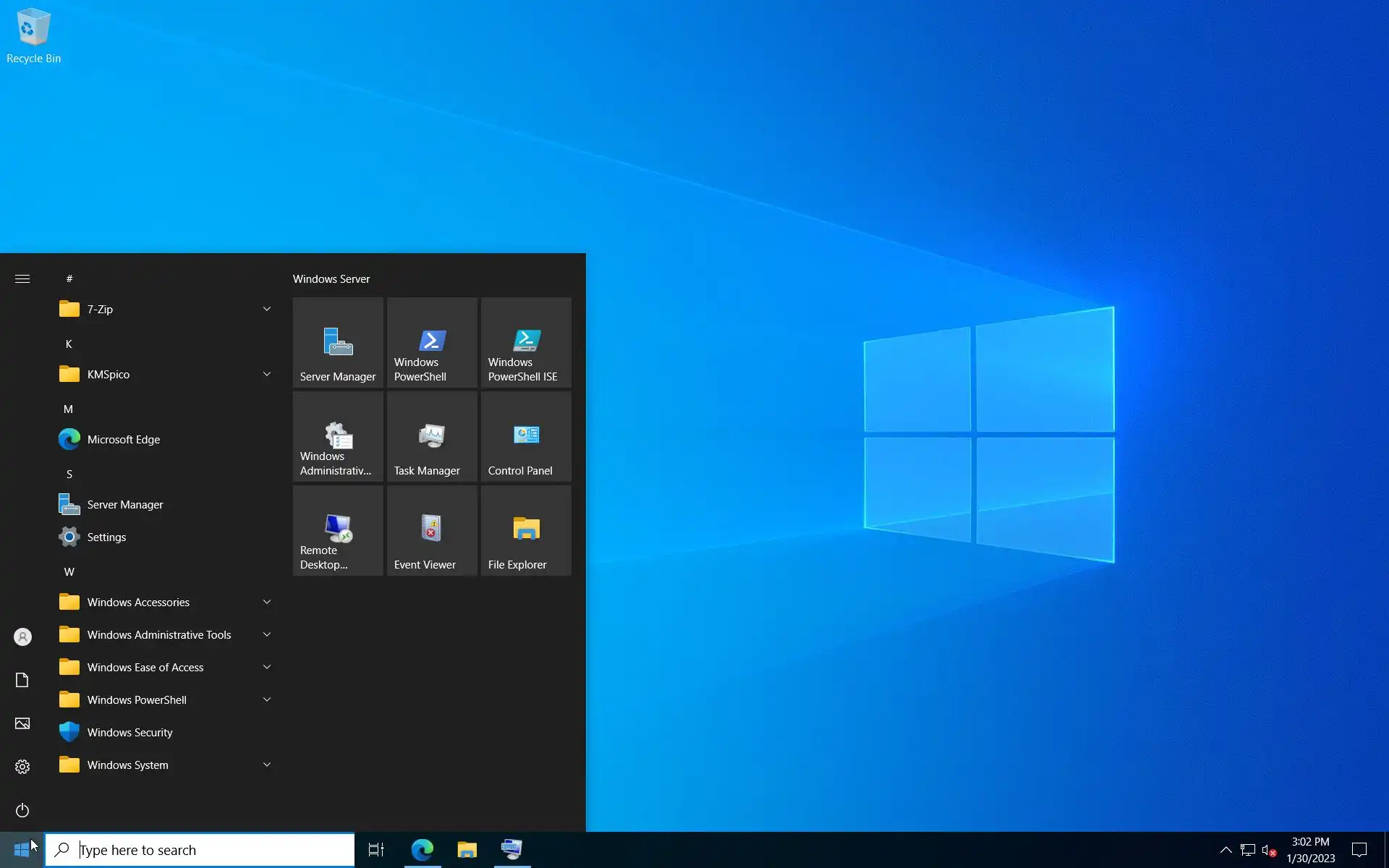Viewport: 1389px width, 868px height.
Task: Launch Windows PowerShell tile
Action: click(x=432, y=343)
